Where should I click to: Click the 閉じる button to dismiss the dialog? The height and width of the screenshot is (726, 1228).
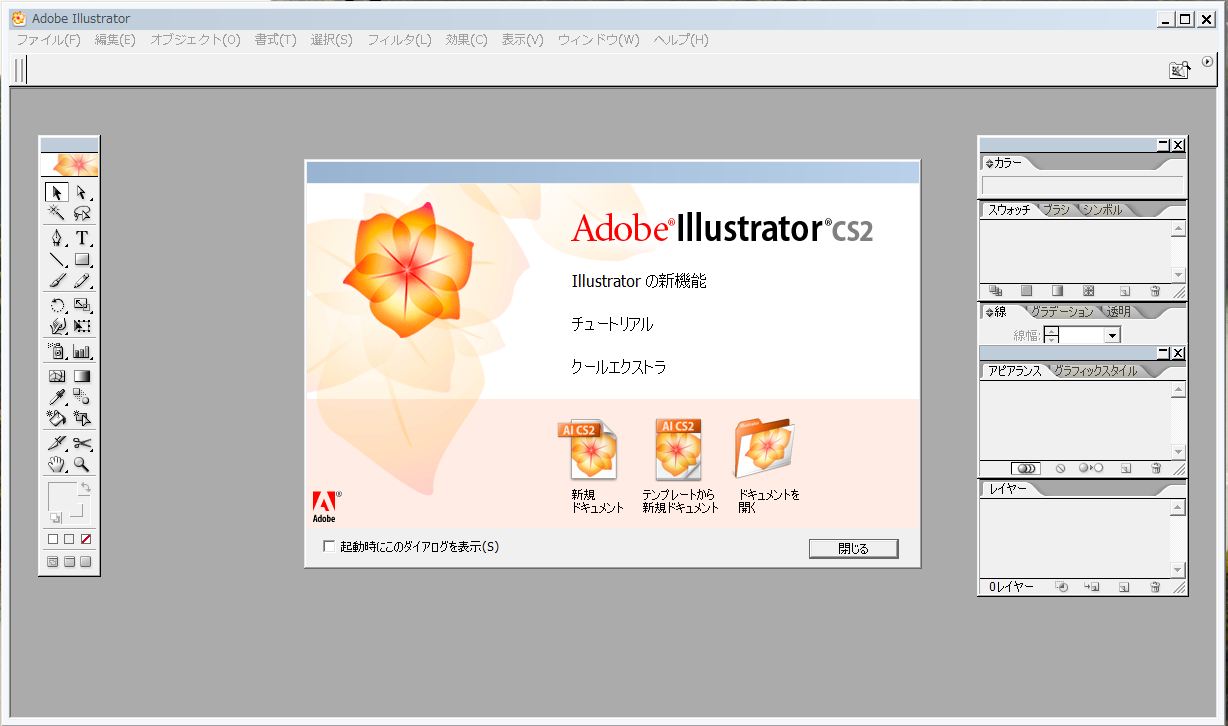pos(852,548)
